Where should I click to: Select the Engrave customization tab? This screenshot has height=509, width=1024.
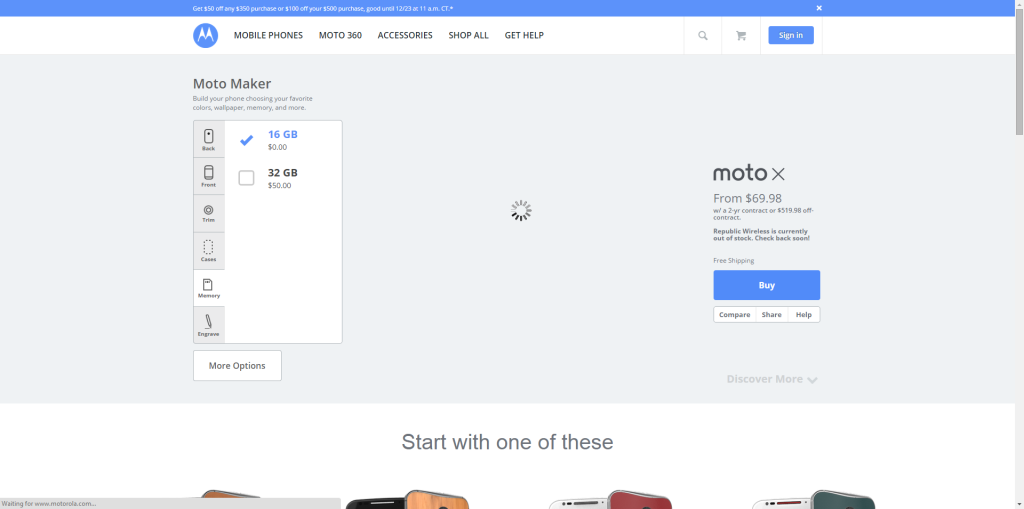[209, 325]
